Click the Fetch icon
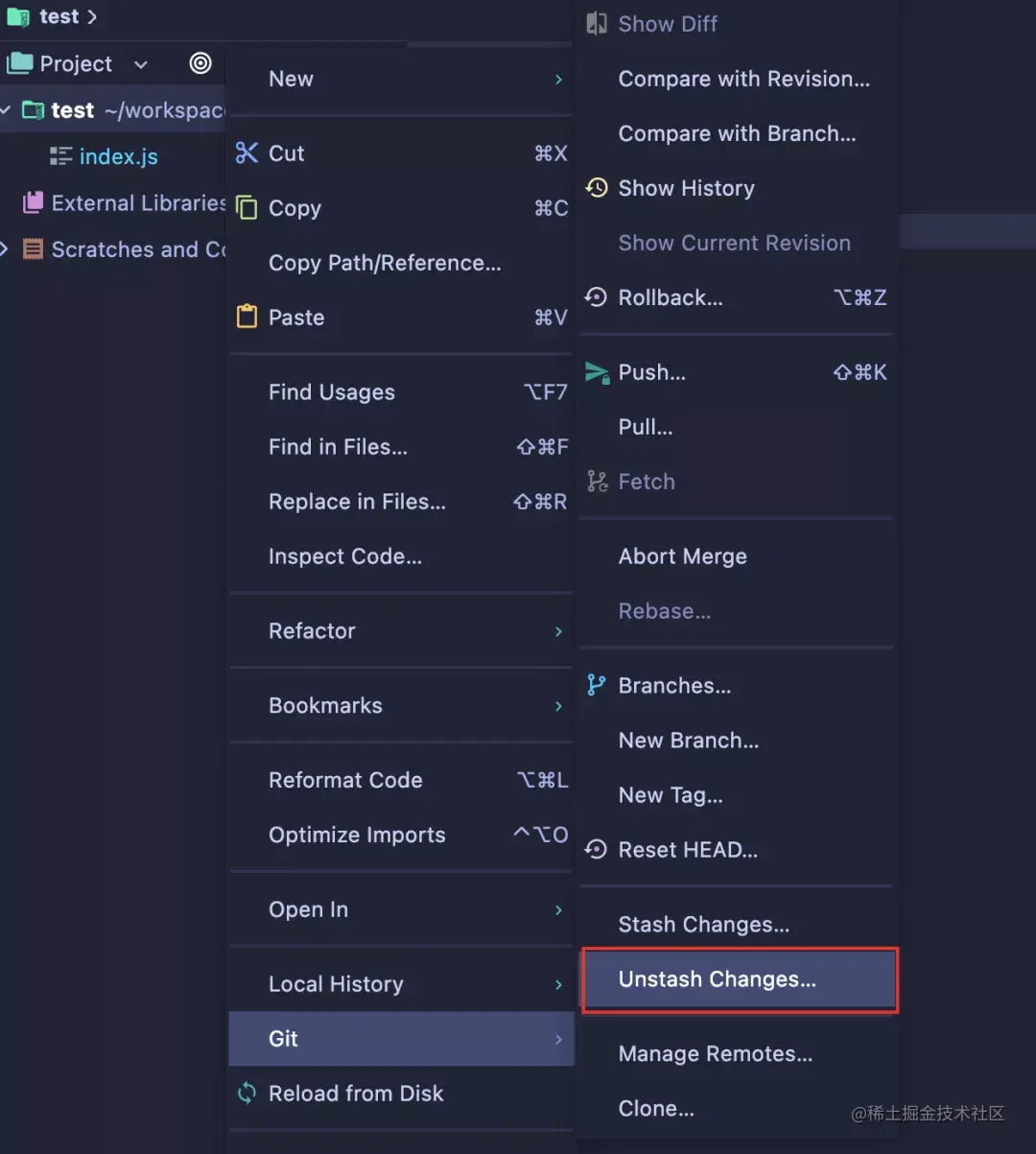The image size is (1036, 1154). coord(597,482)
